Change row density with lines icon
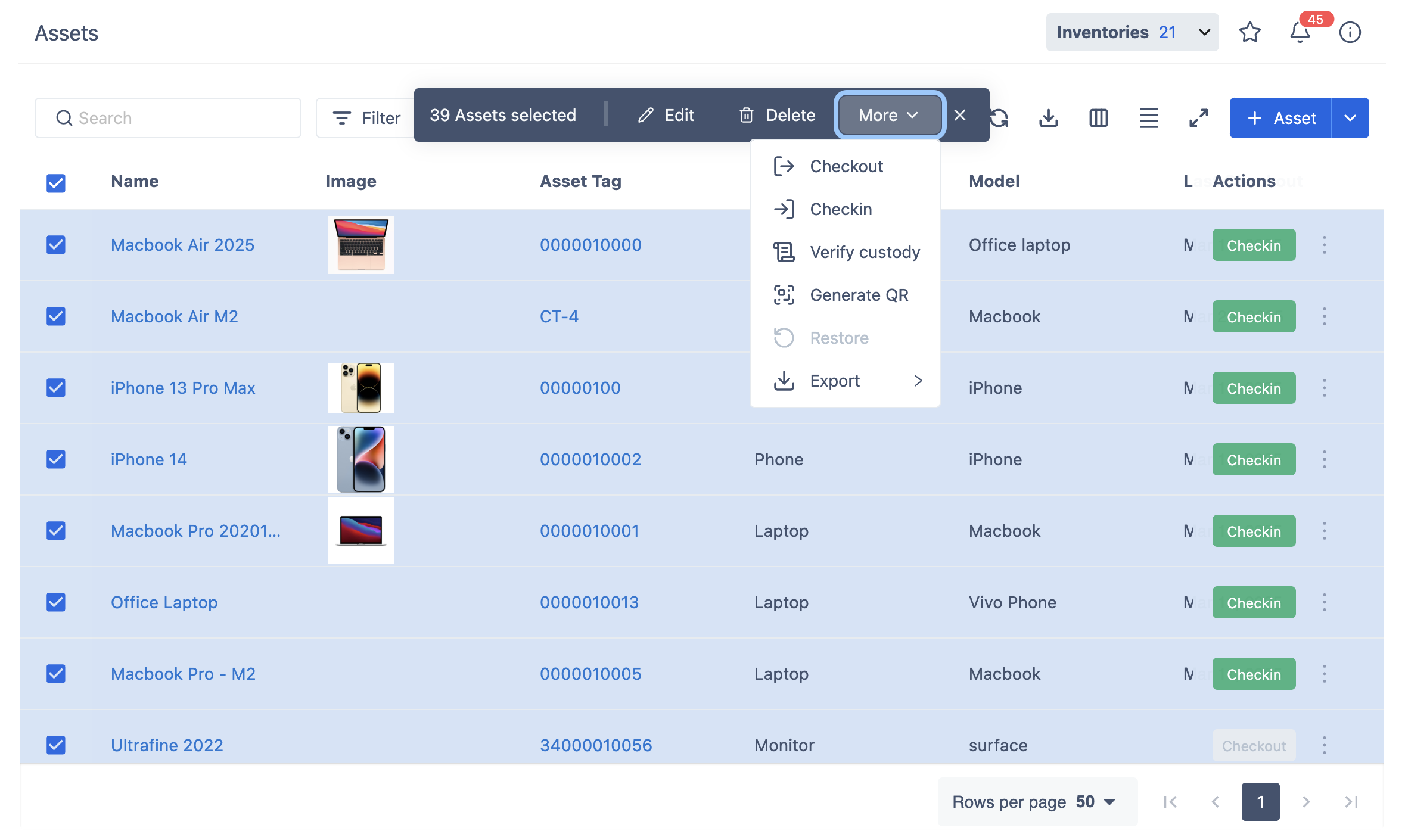The width and height of the screenshot is (1405, 840). click(1148, 118)
